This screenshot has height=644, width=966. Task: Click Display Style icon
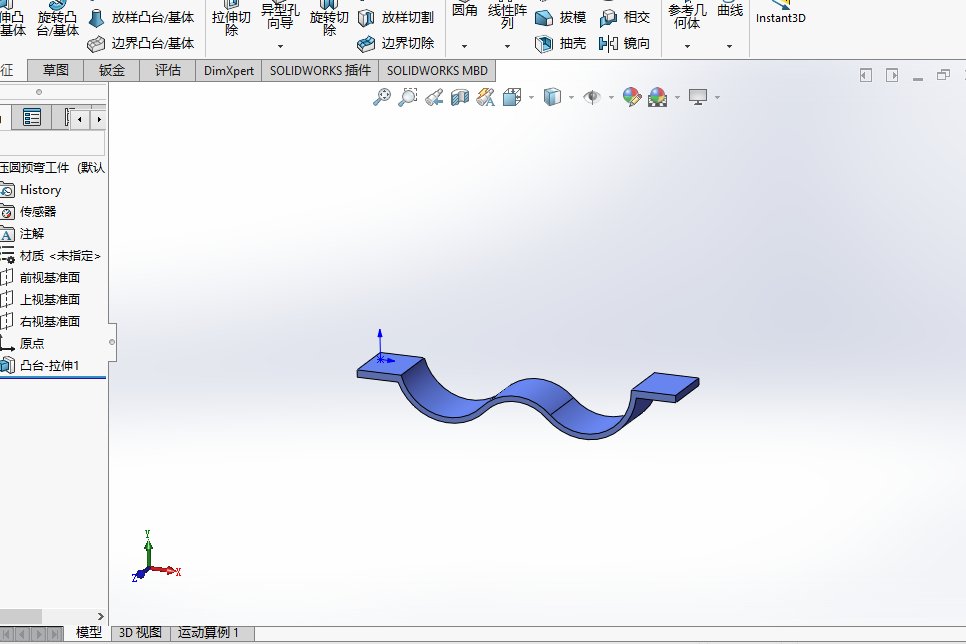(553, 97)
